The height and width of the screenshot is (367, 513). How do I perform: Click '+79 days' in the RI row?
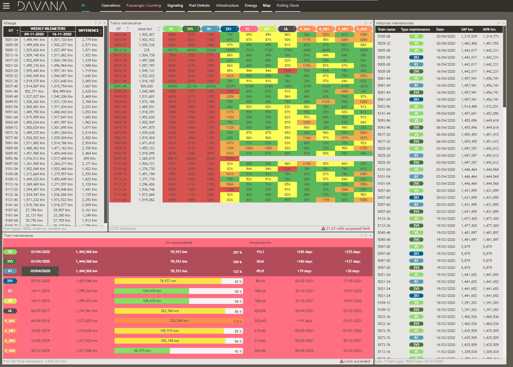click(304, 271)
